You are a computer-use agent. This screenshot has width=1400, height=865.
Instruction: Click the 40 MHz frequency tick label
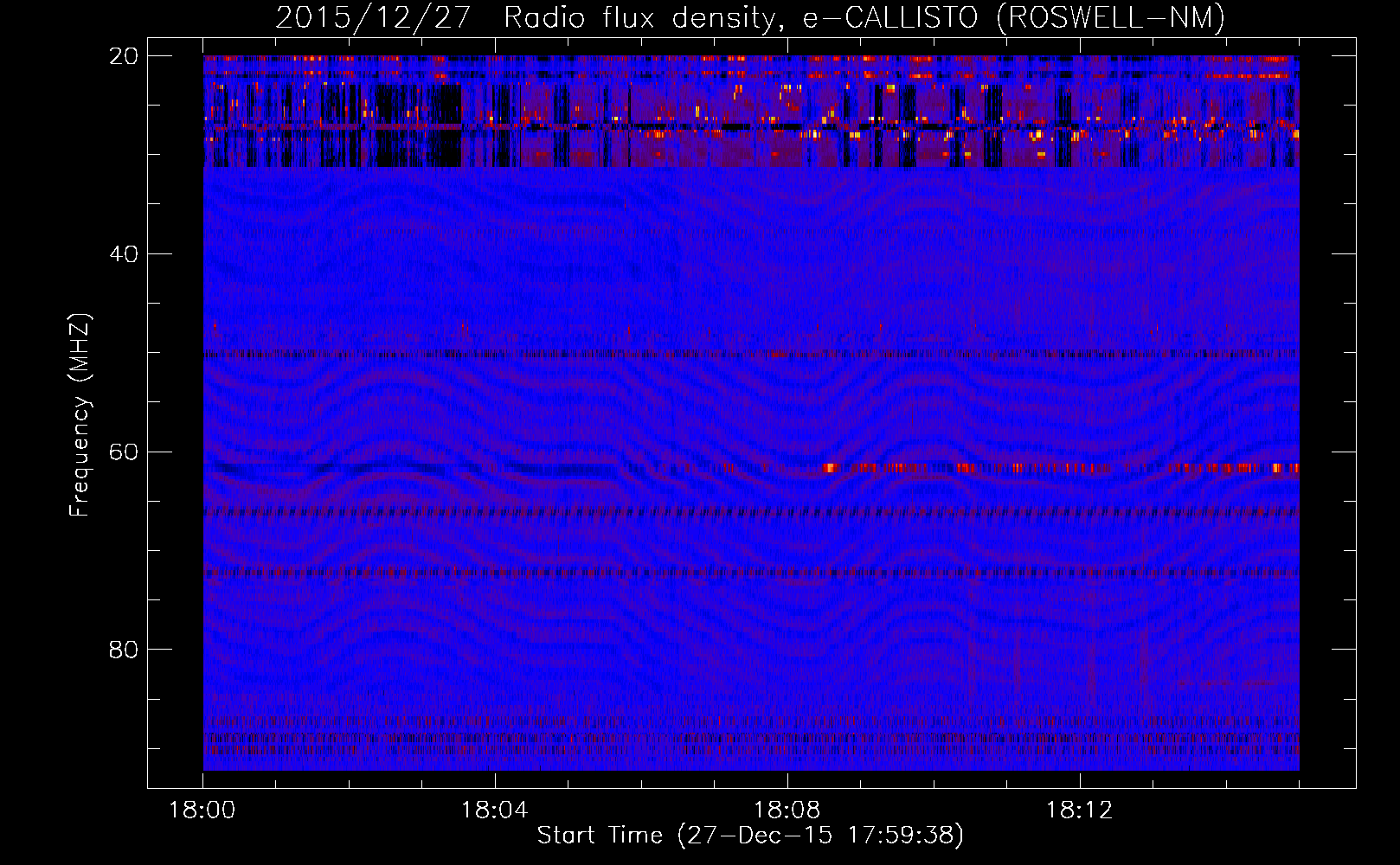point(124,254)
